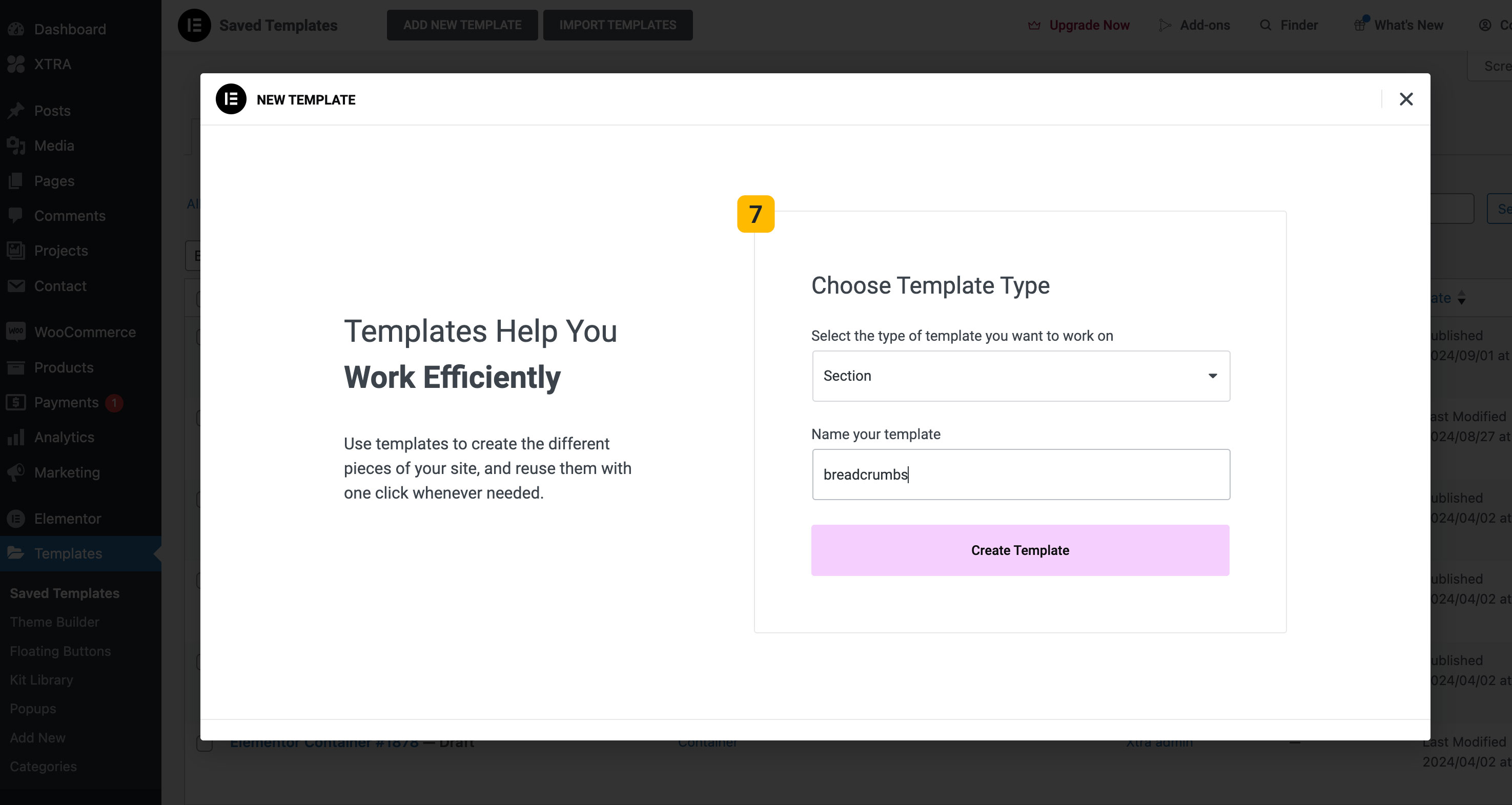Open the Products menu item

click(64, 367)
